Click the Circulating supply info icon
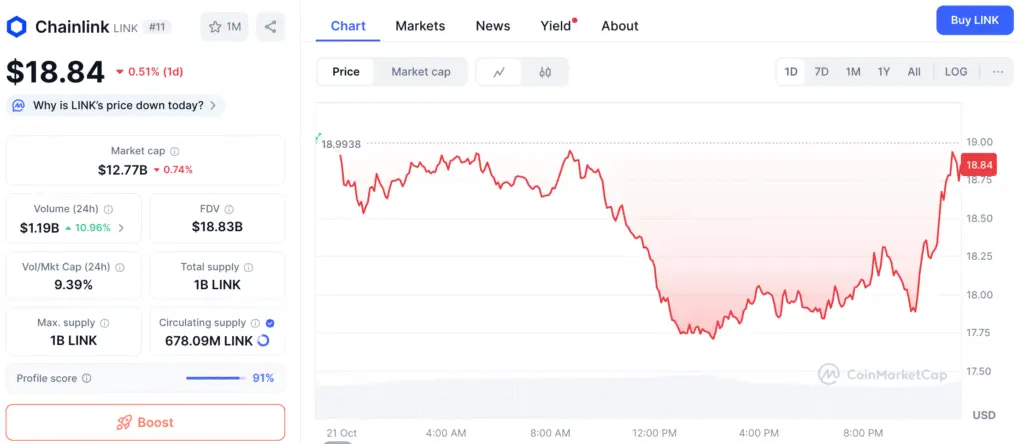The image size is (1024, 444). 256,323
